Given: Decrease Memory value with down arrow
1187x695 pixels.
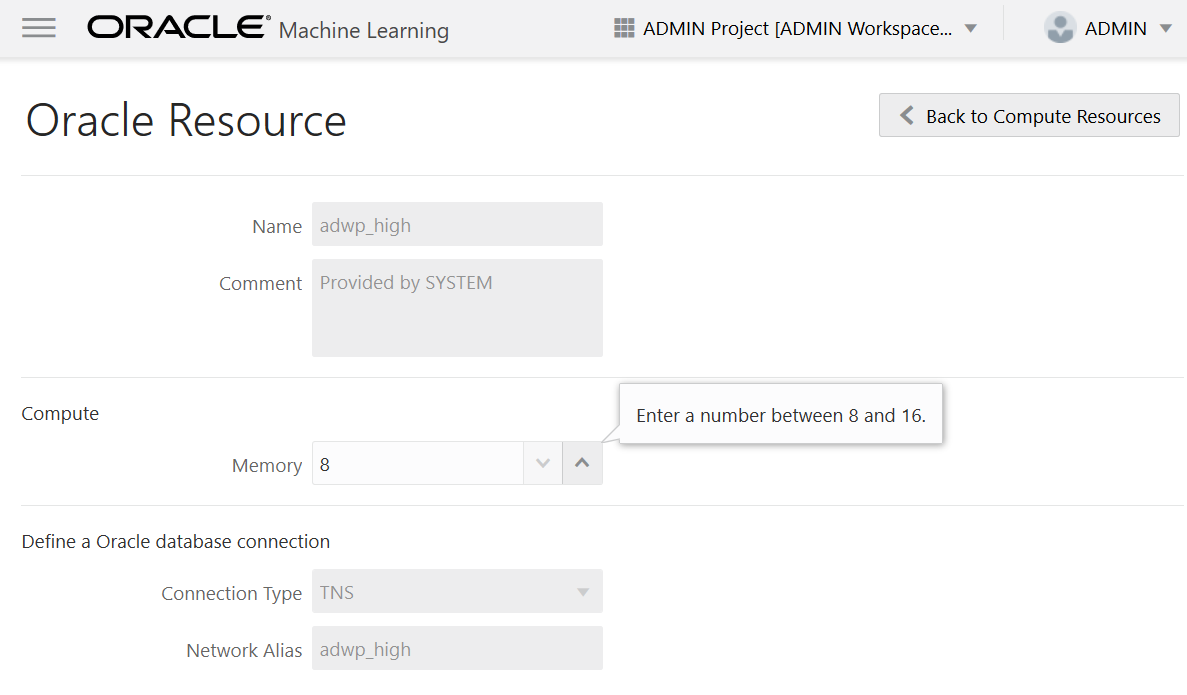Looking at the screenshot, I should pyautogui.click(x=543, y=463).
